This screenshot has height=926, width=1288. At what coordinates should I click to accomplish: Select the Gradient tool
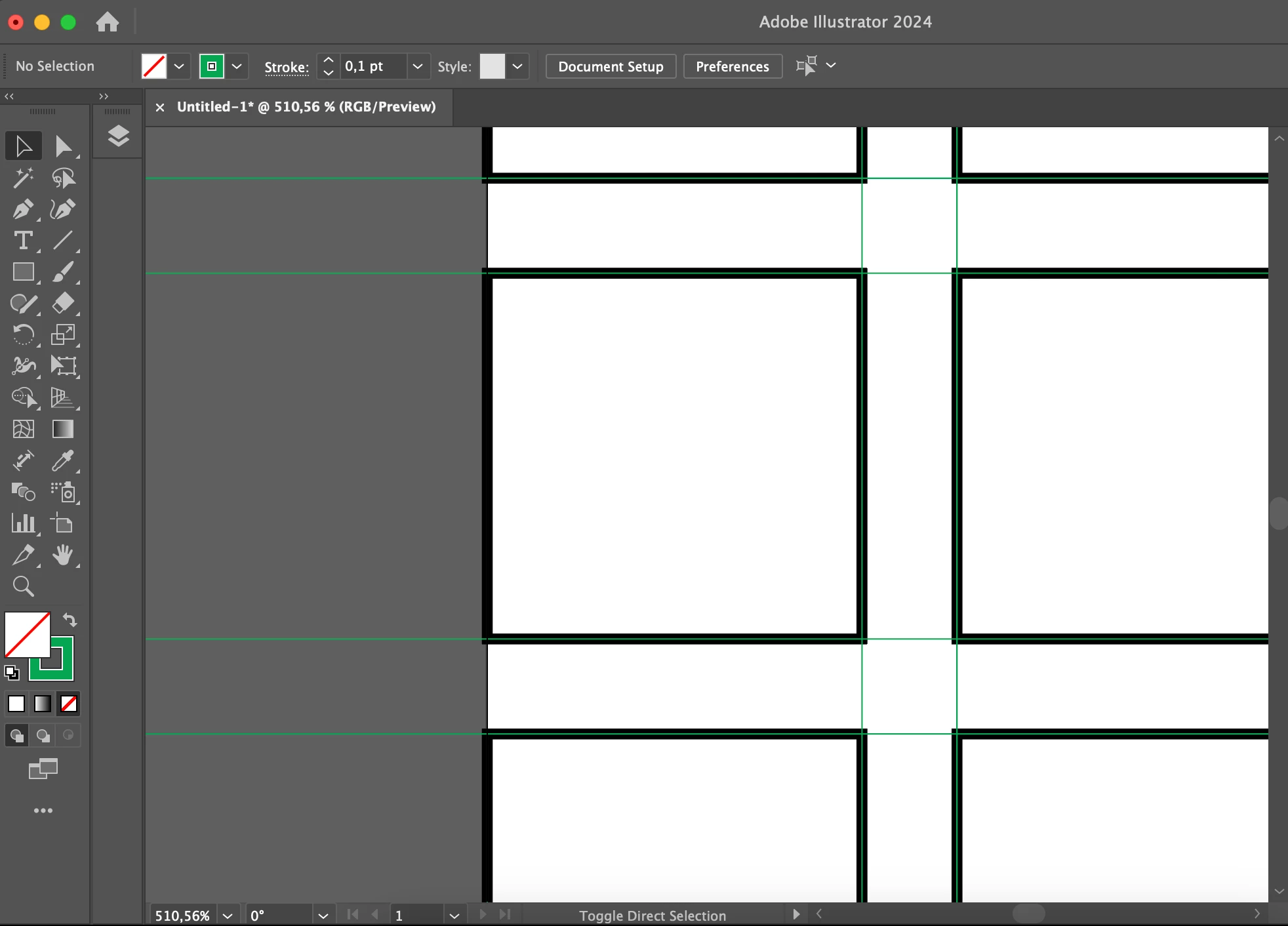(63, 429)
